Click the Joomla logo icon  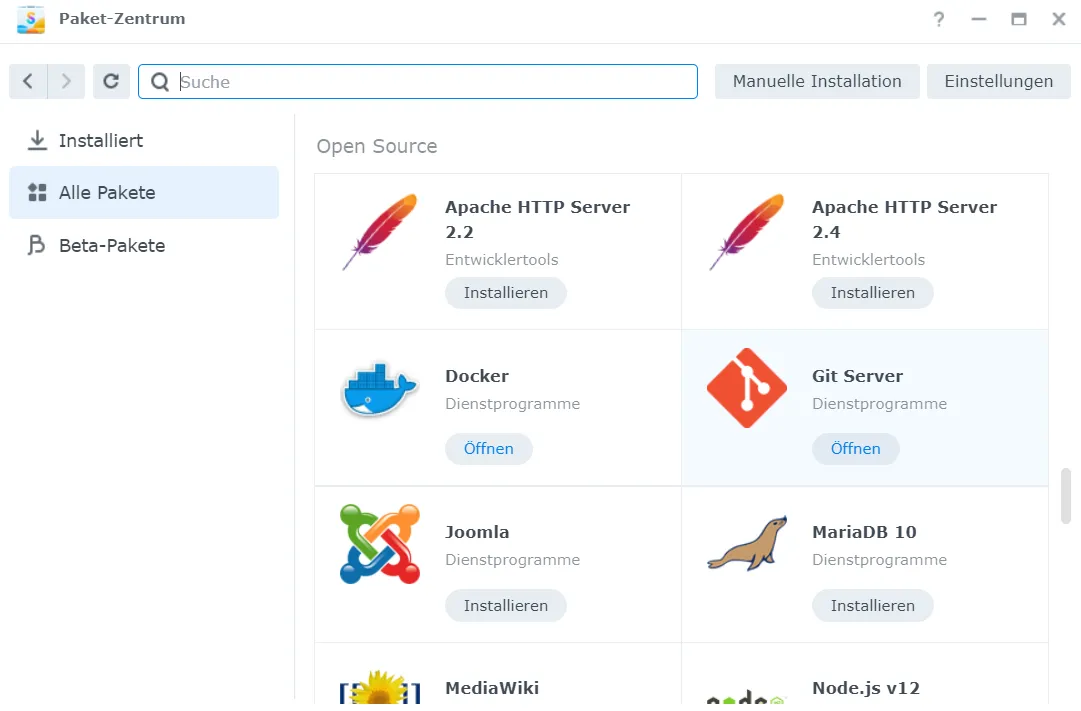380,544
